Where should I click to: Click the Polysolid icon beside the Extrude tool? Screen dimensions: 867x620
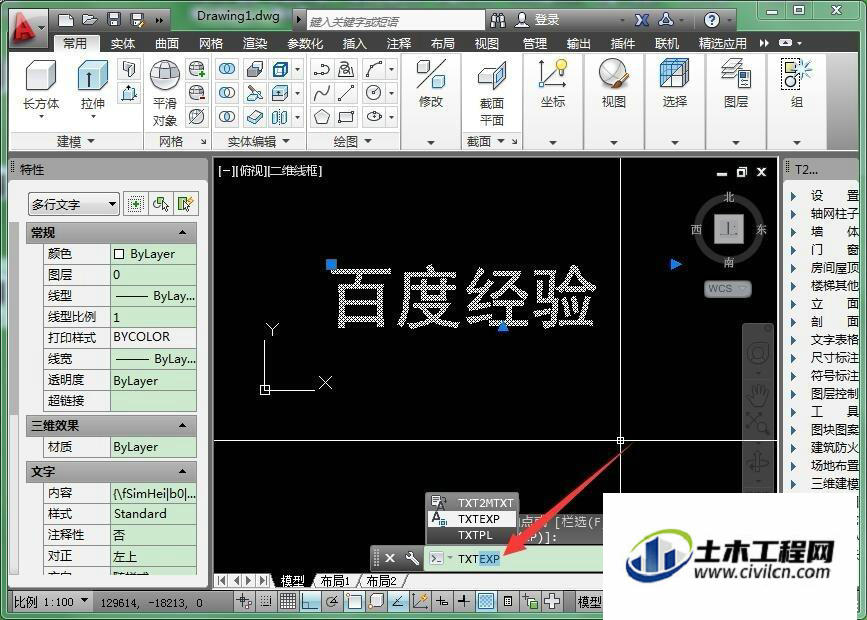(x=129, y=69)
